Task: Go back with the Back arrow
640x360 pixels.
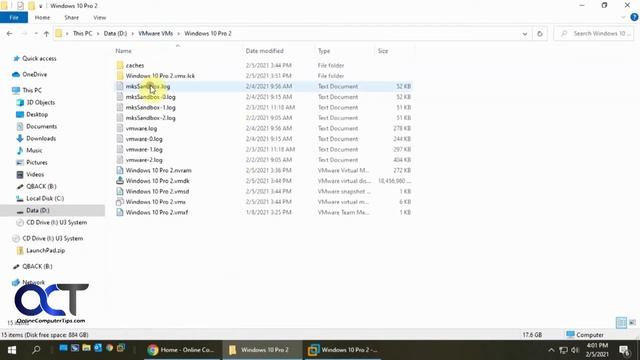Action: click(x=9, y=33)
